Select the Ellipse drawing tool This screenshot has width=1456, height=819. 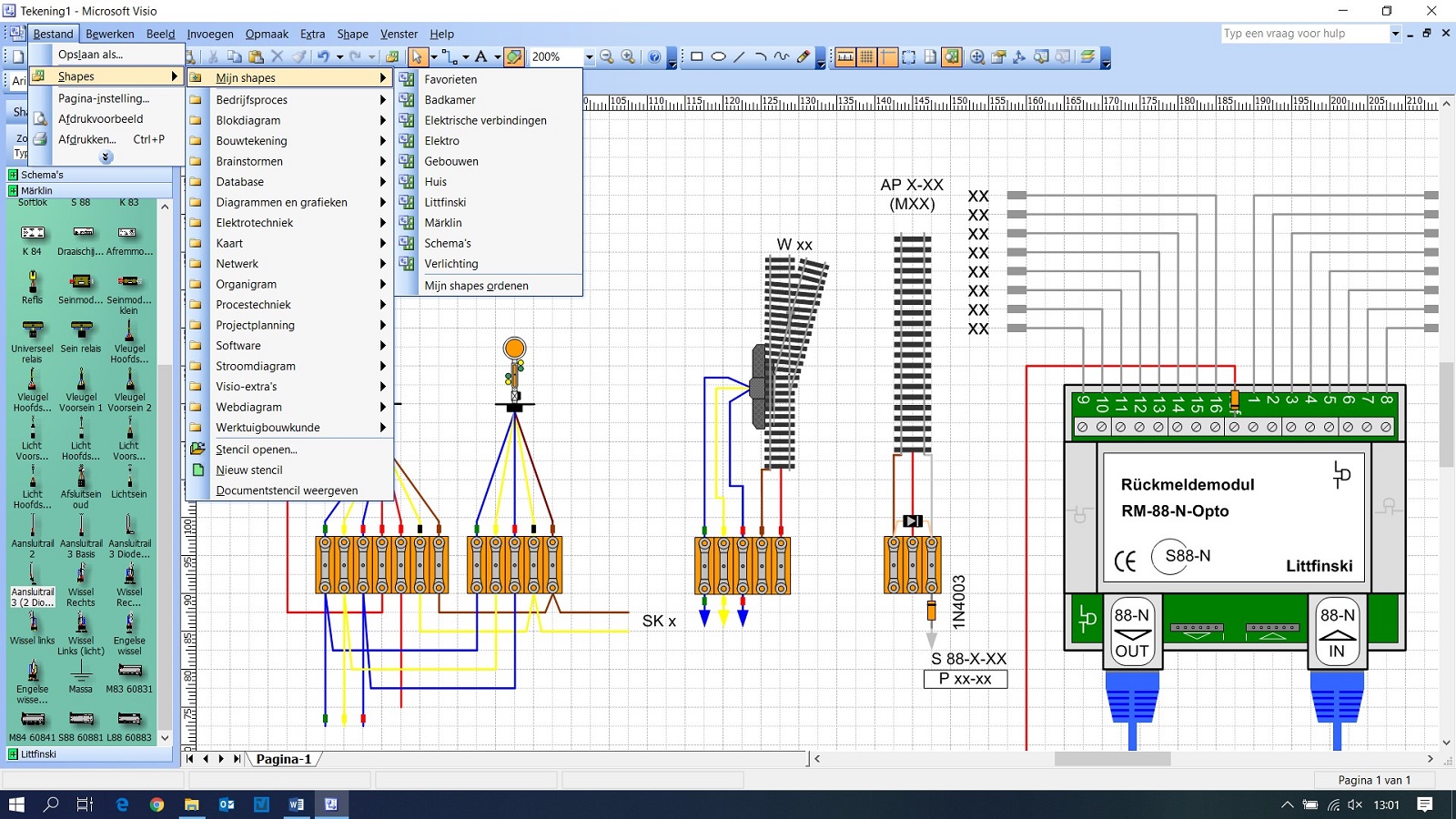click(x=718, y=56)
